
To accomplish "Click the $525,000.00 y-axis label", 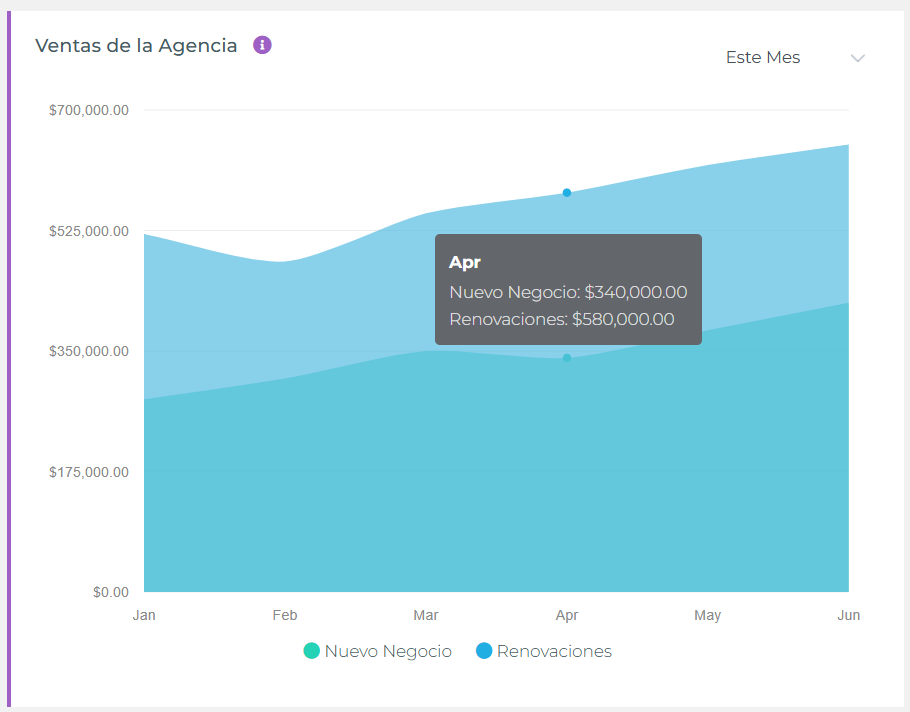I will coord(89,230).
